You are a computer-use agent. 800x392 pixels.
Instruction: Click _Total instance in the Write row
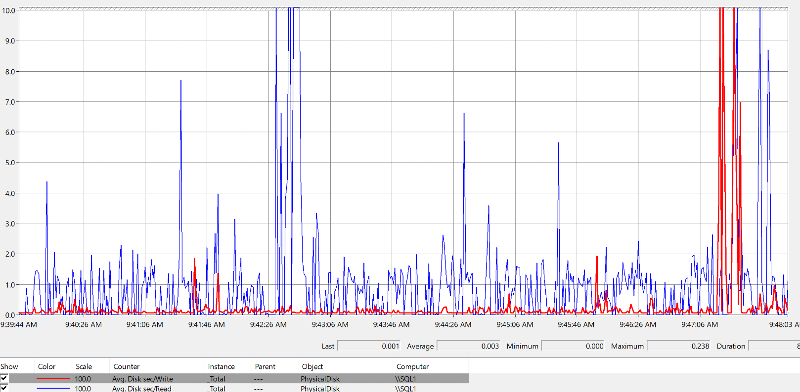click(216, 379)
